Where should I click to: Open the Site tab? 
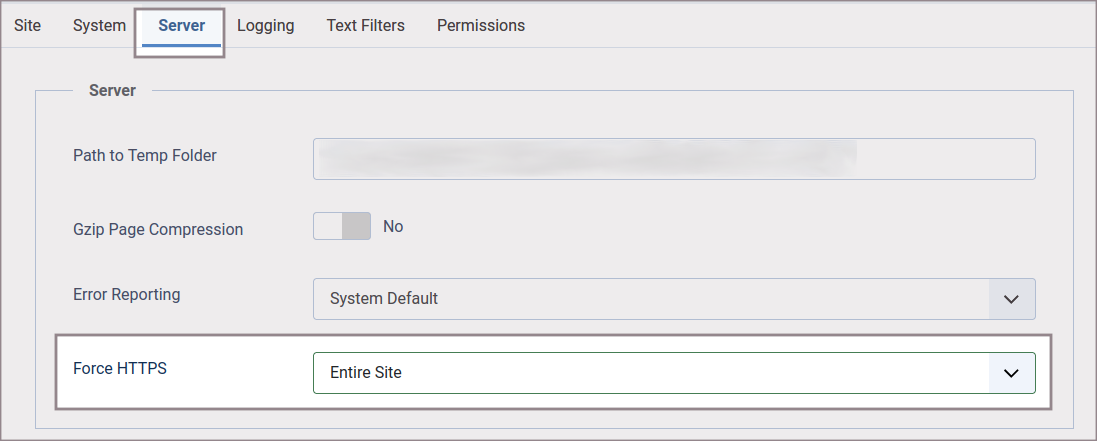tap(27, 25)
